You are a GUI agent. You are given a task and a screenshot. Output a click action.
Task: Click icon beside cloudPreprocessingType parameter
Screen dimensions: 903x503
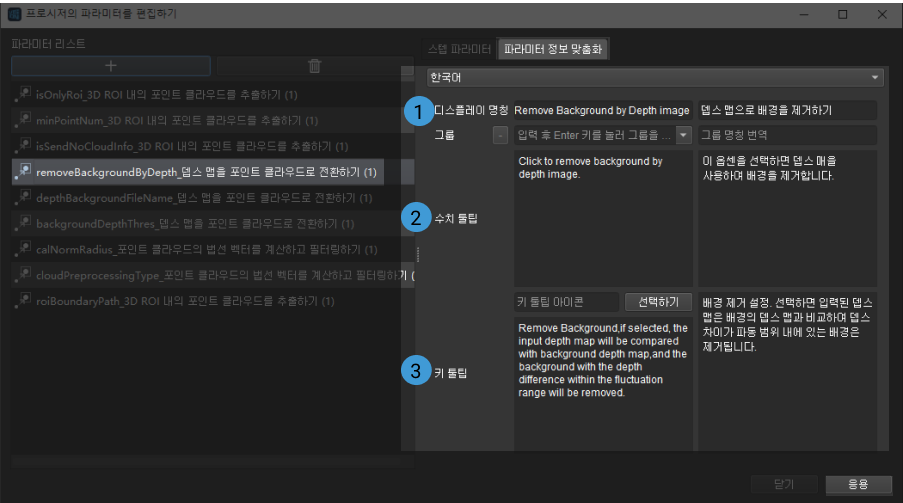[x=23, y=275]
